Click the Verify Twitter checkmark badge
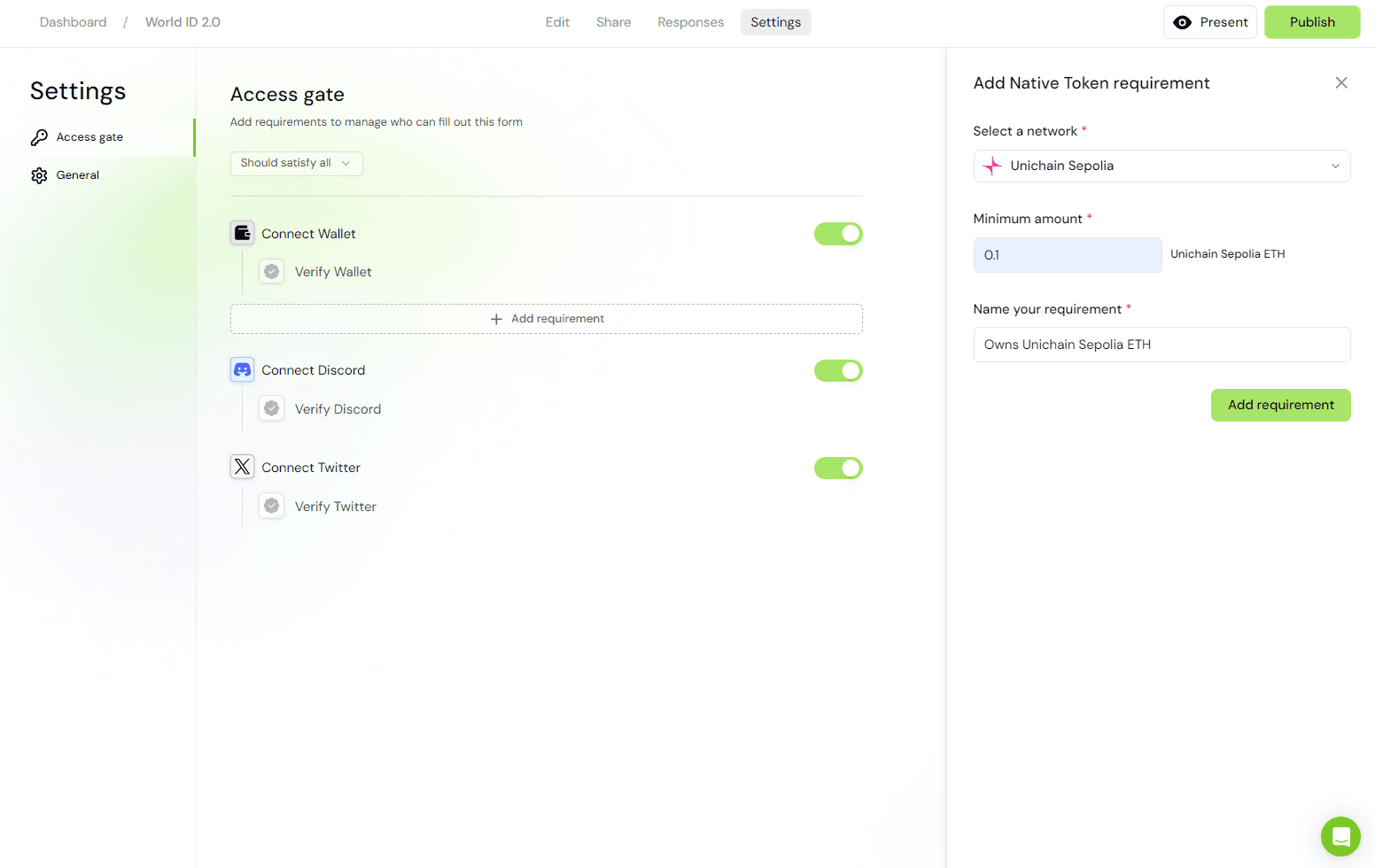 point(272,506)
